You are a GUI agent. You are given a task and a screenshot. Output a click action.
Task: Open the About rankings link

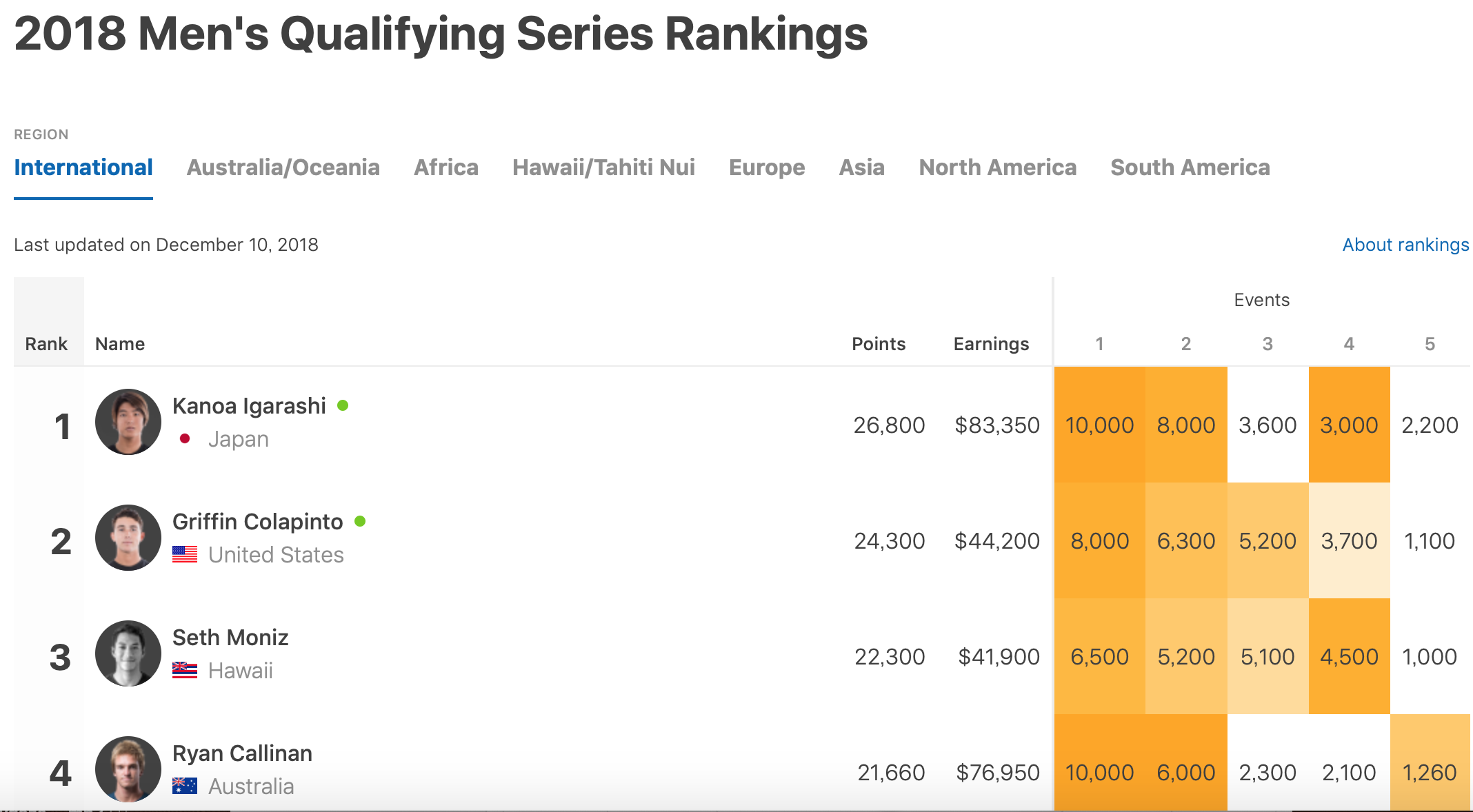click(x=1405, y=245)
